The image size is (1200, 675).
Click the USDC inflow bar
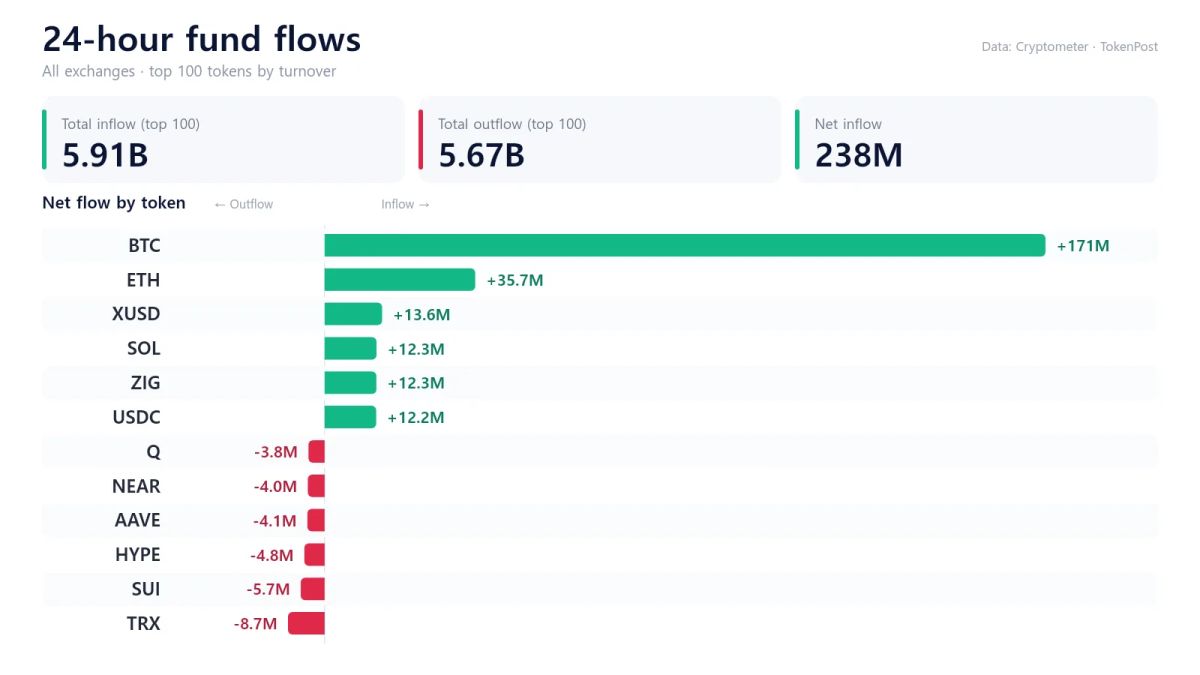[x=350, y=417]
